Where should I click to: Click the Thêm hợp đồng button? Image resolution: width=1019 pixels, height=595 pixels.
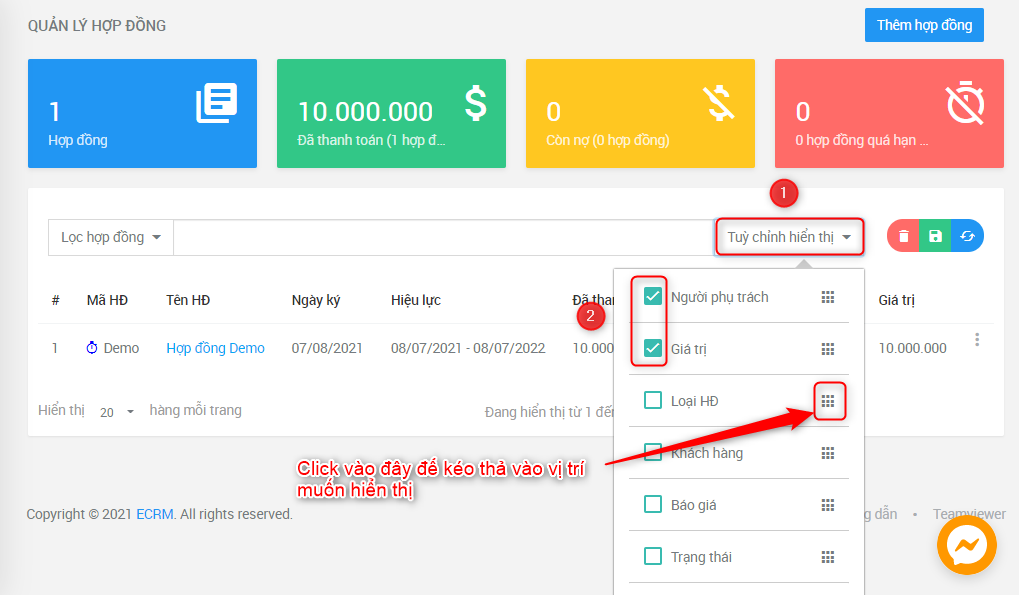click(923, 25)
